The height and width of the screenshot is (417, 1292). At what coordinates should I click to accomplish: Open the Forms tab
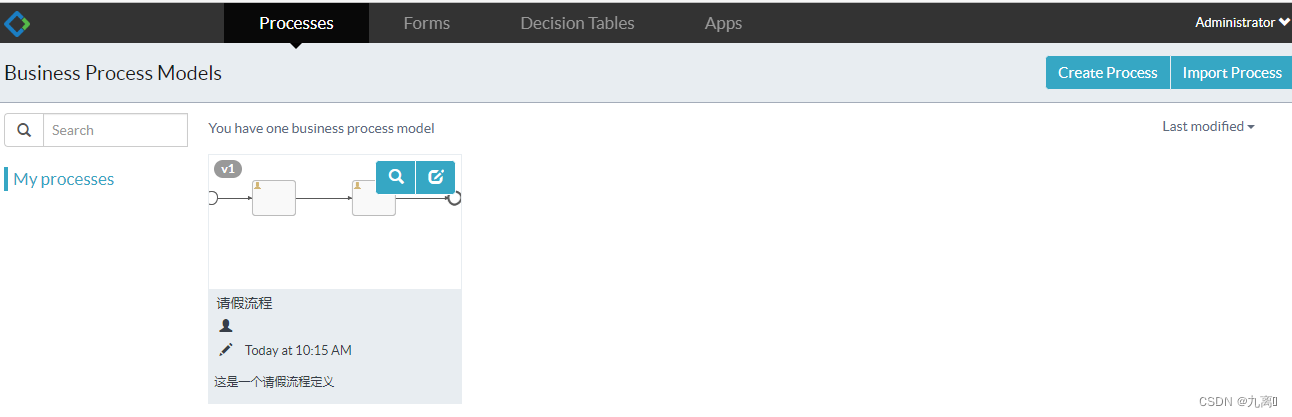(427, 23)
